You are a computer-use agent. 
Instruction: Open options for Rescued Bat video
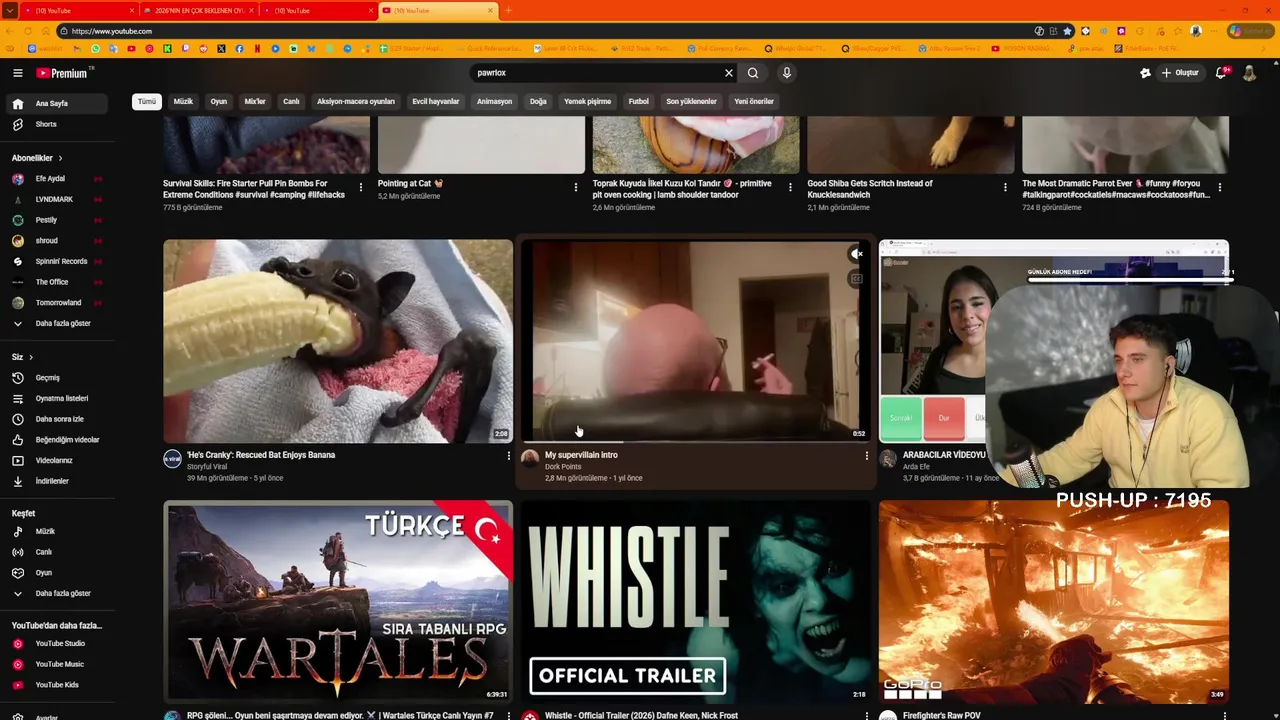[509, 456]
